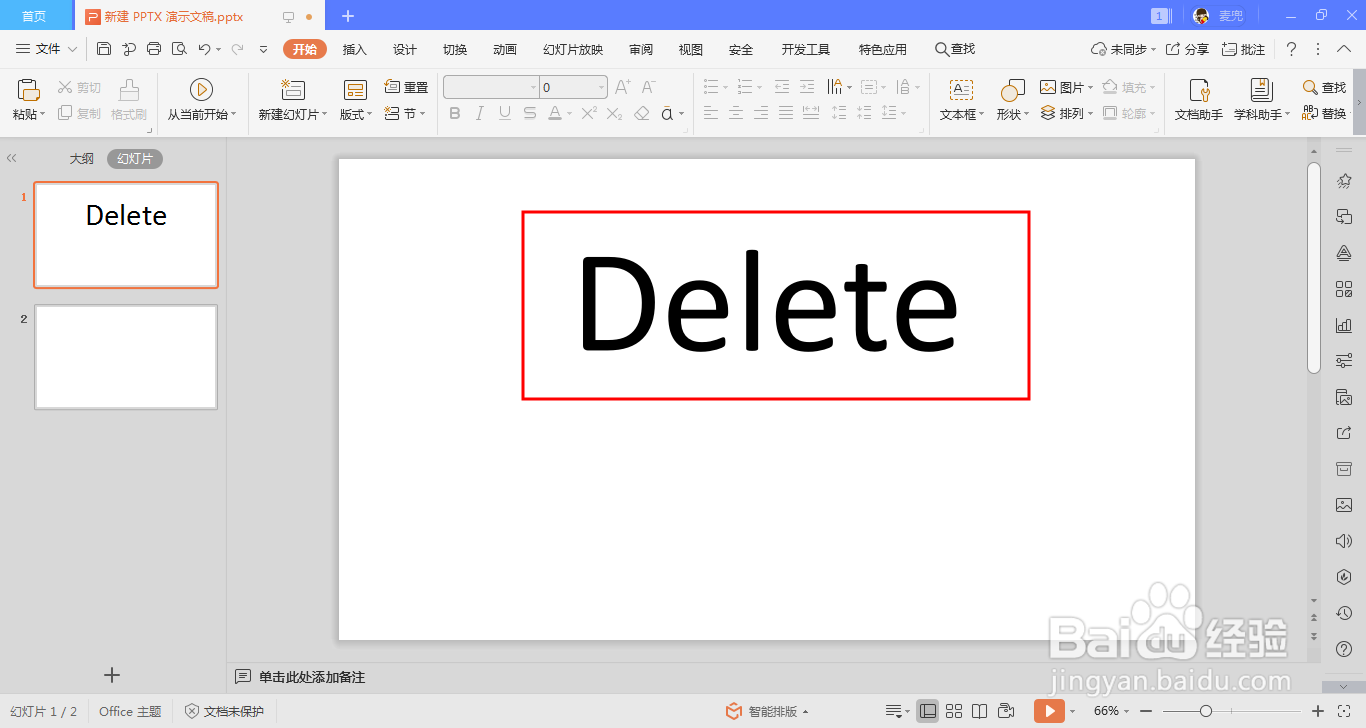
Task: Click the font color A swatch
Action: pos(555,113)
